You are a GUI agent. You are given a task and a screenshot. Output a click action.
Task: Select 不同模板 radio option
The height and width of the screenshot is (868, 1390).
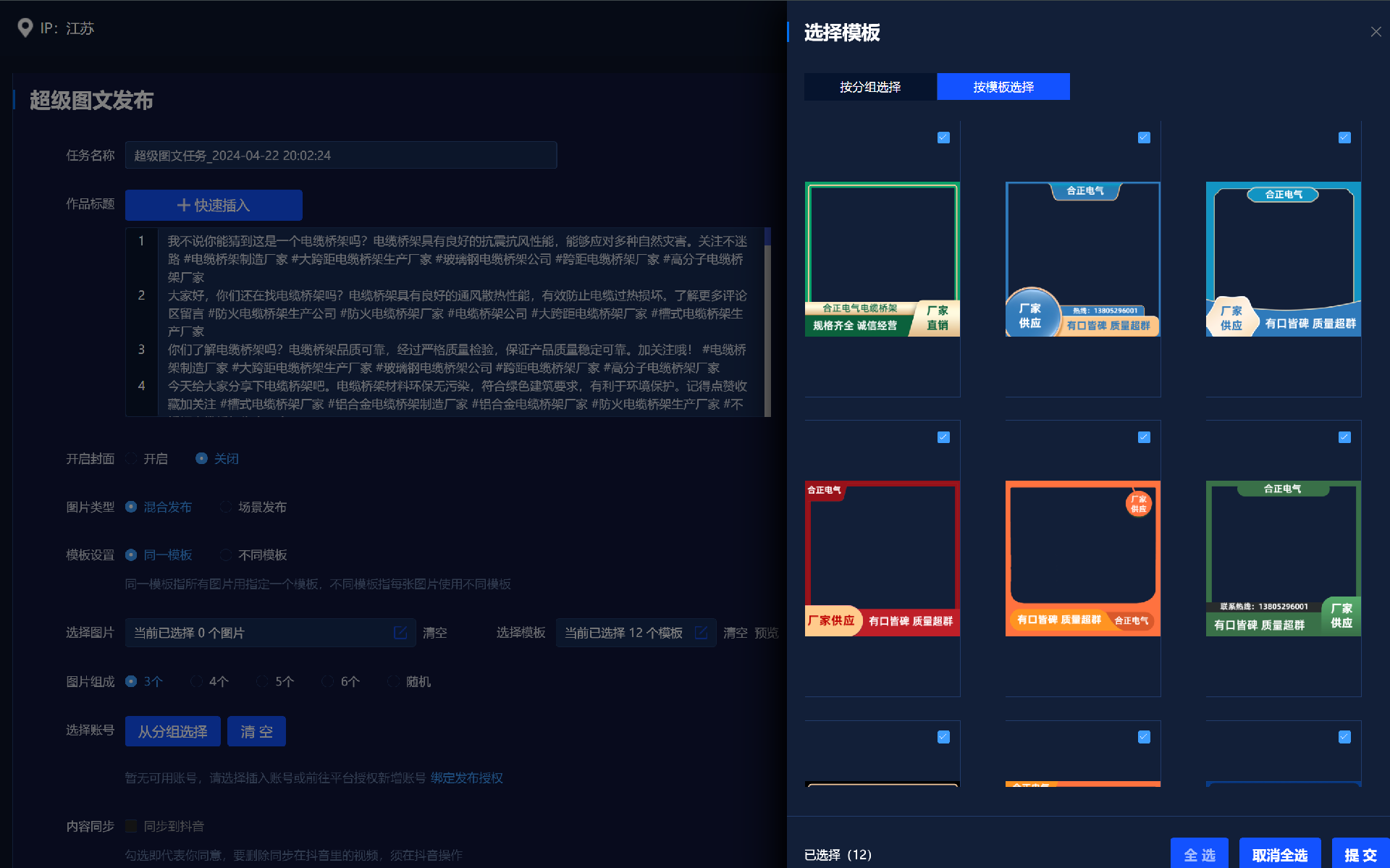[x=226, y=555]
